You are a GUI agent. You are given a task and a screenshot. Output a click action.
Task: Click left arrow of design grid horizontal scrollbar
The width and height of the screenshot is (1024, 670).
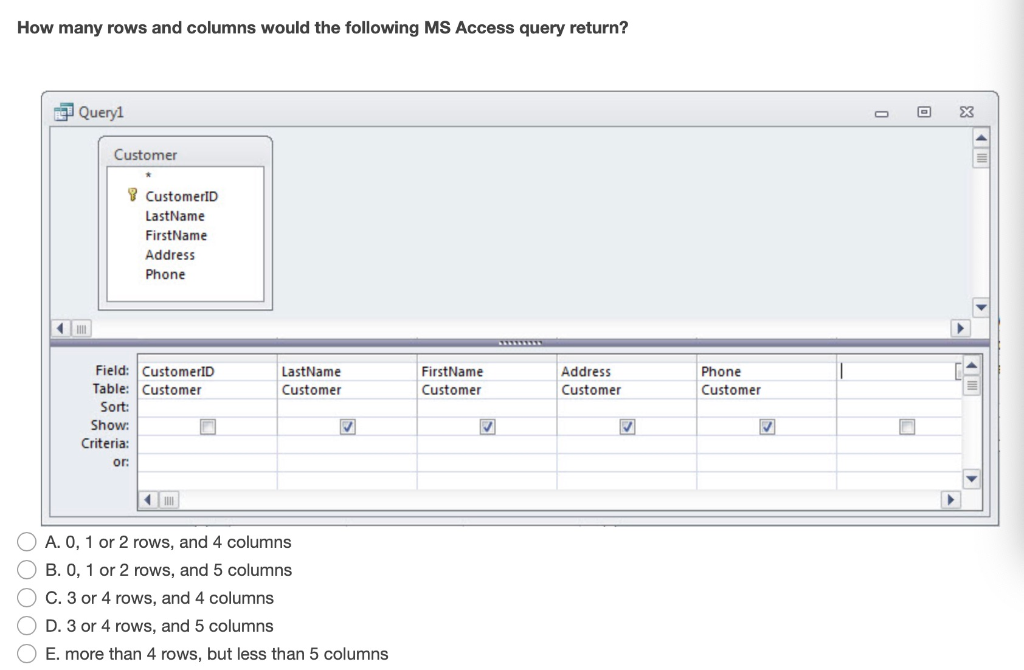(x=148, y=500)
